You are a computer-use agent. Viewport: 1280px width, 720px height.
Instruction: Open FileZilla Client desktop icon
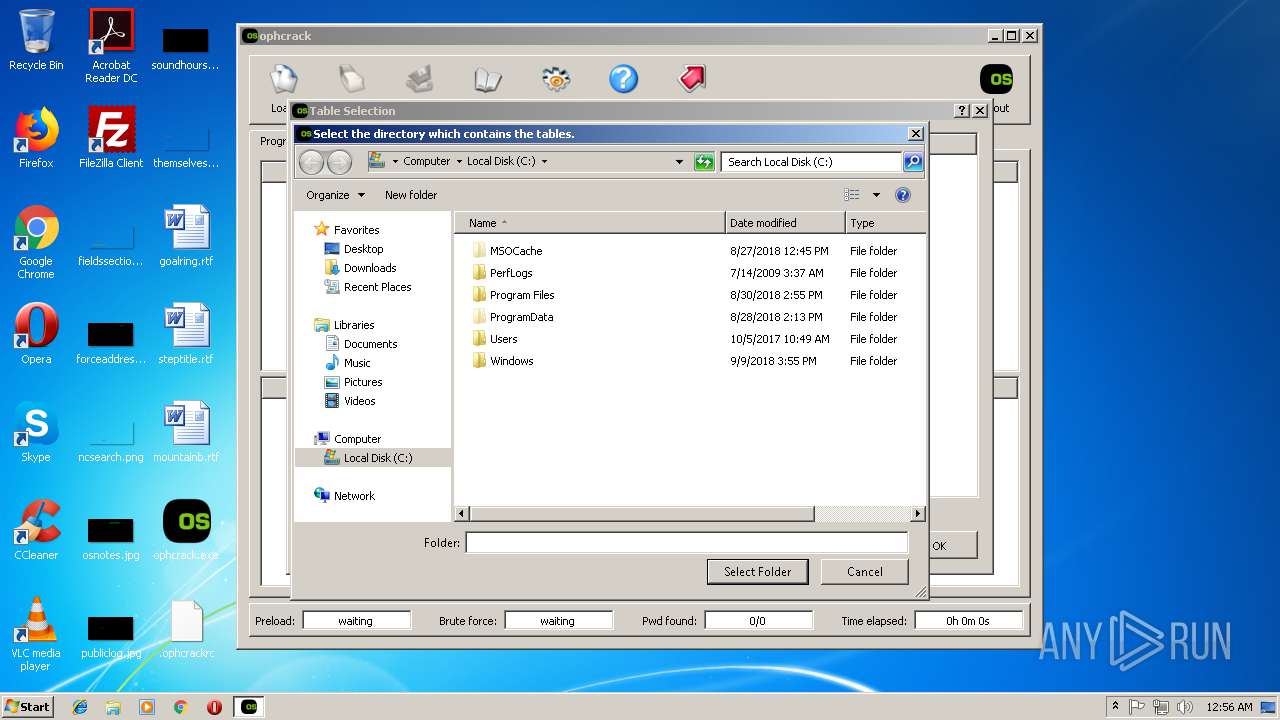click(x=111, y=138)
